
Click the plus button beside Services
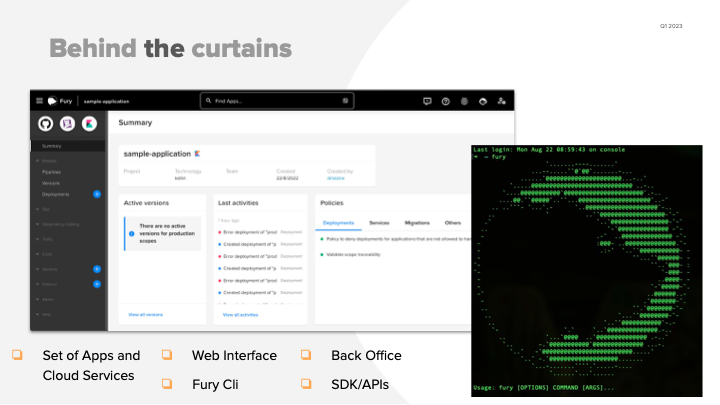[97, 269]
